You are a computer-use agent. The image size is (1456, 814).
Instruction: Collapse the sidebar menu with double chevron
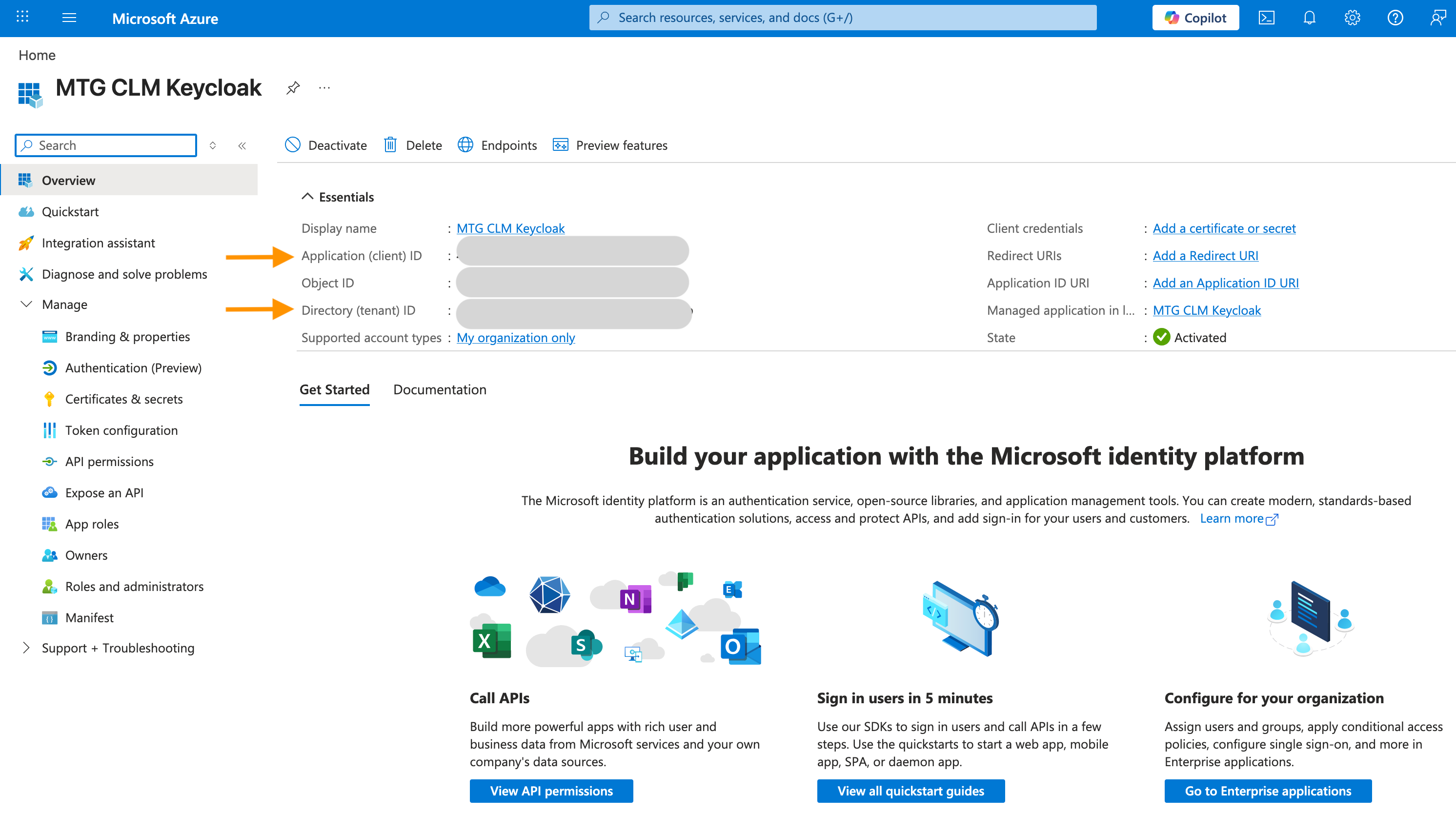(x=242, y=146)
